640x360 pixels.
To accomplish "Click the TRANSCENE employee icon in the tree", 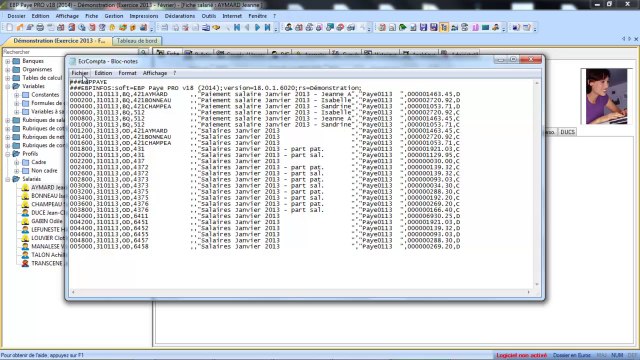I will tap(25, 263).
